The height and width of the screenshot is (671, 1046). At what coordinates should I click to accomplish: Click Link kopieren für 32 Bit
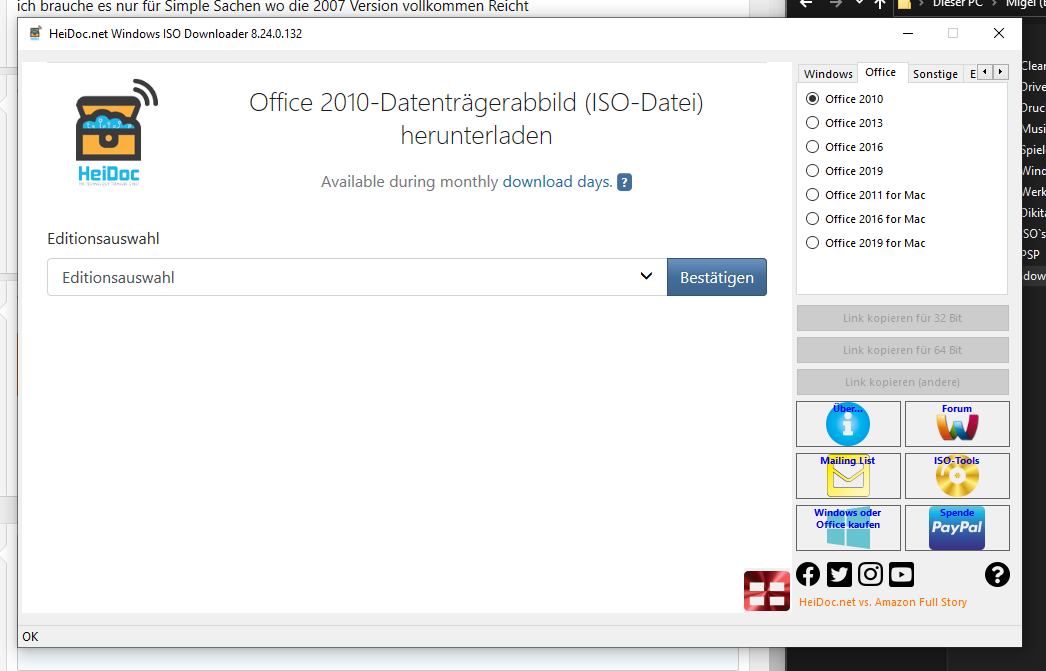[903, 318]
